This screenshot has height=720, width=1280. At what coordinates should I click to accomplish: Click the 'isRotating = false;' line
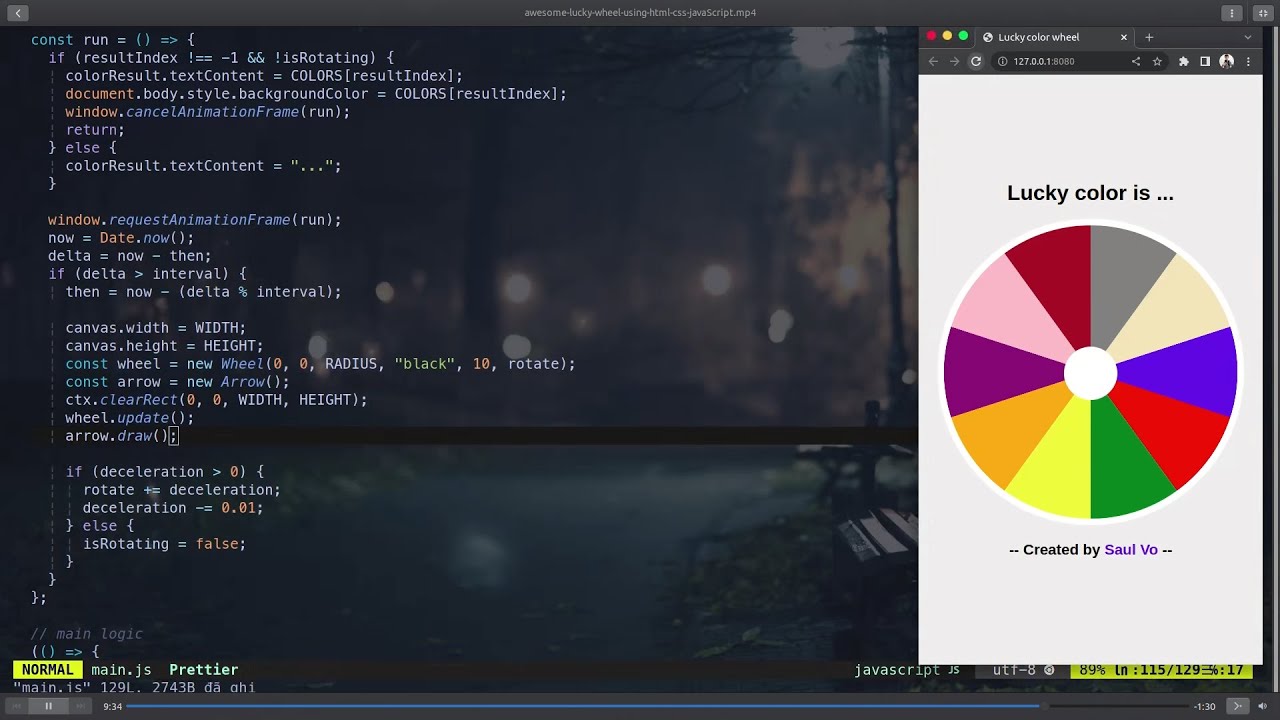tap(164, 544)
